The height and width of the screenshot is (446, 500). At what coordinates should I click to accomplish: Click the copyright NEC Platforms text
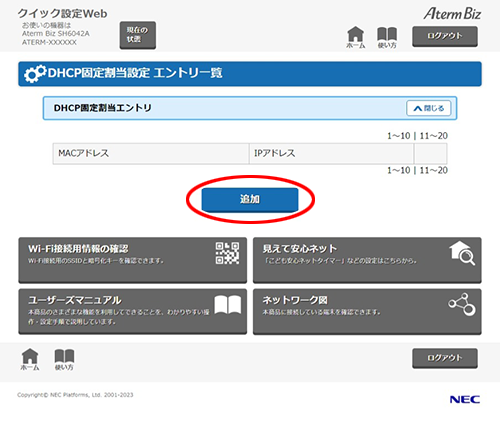(x=75, y=395)
